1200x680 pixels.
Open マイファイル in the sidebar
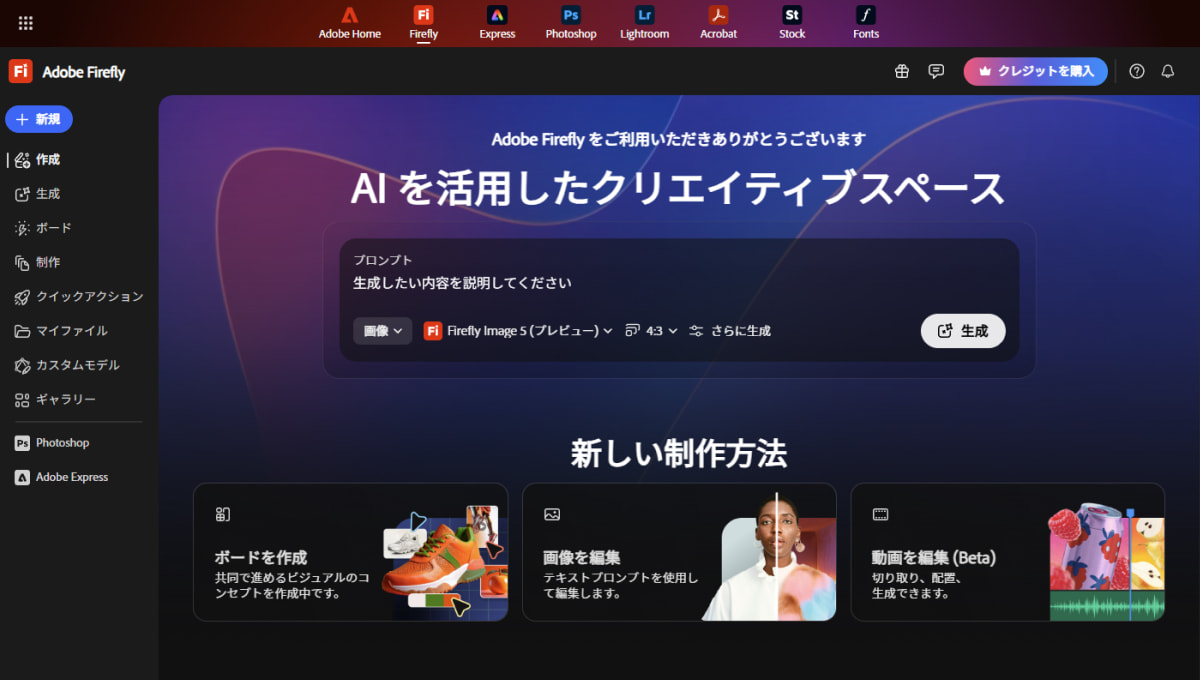pos(57,330)
